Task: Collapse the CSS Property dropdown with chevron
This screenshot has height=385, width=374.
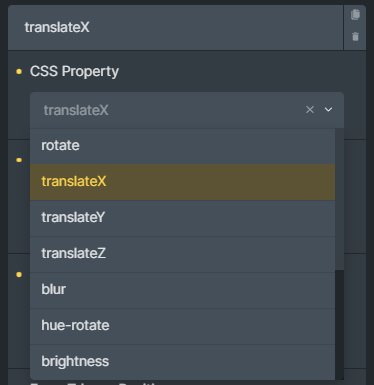Action: pyautogui.click(x=328, y=110)
